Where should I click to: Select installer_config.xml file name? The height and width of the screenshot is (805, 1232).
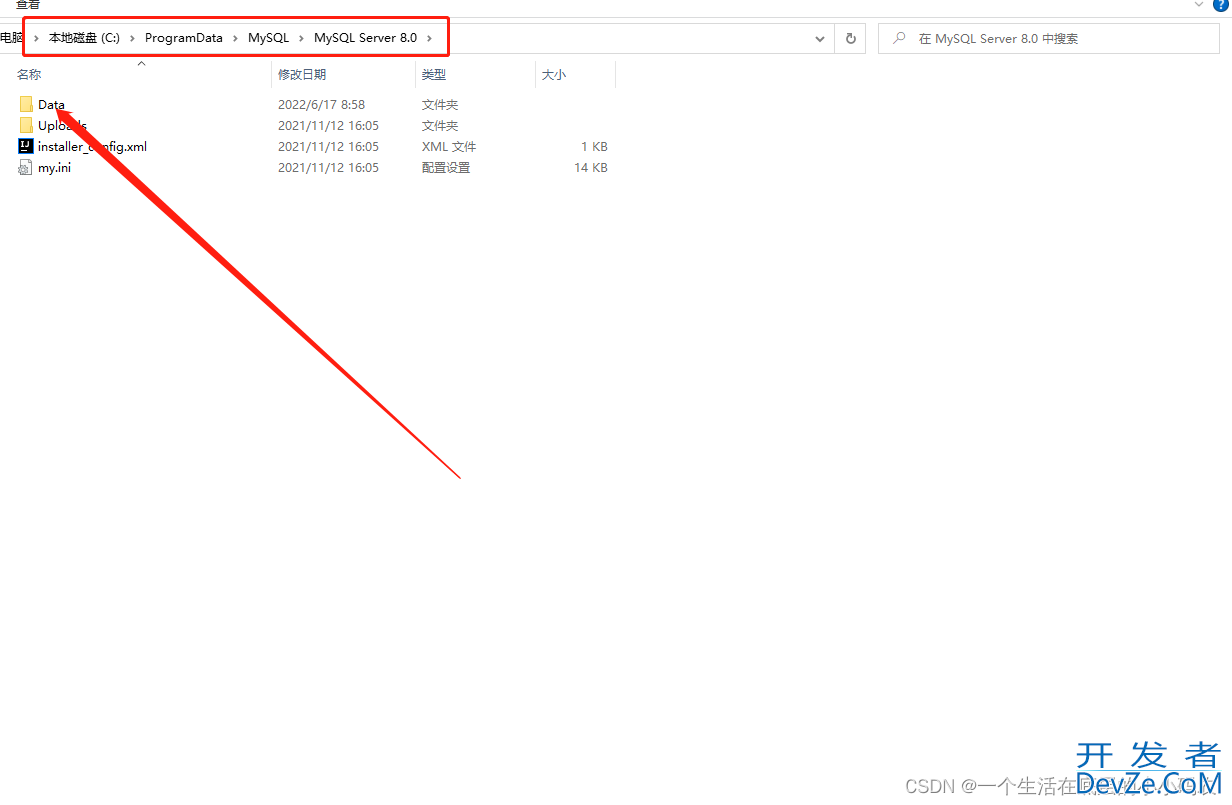92,146
